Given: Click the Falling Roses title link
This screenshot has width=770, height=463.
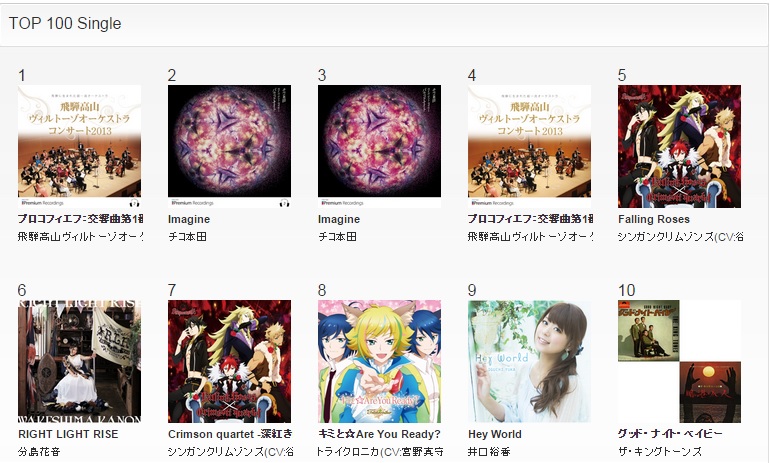Looking at the screenshot, I should tap(654, 219).
